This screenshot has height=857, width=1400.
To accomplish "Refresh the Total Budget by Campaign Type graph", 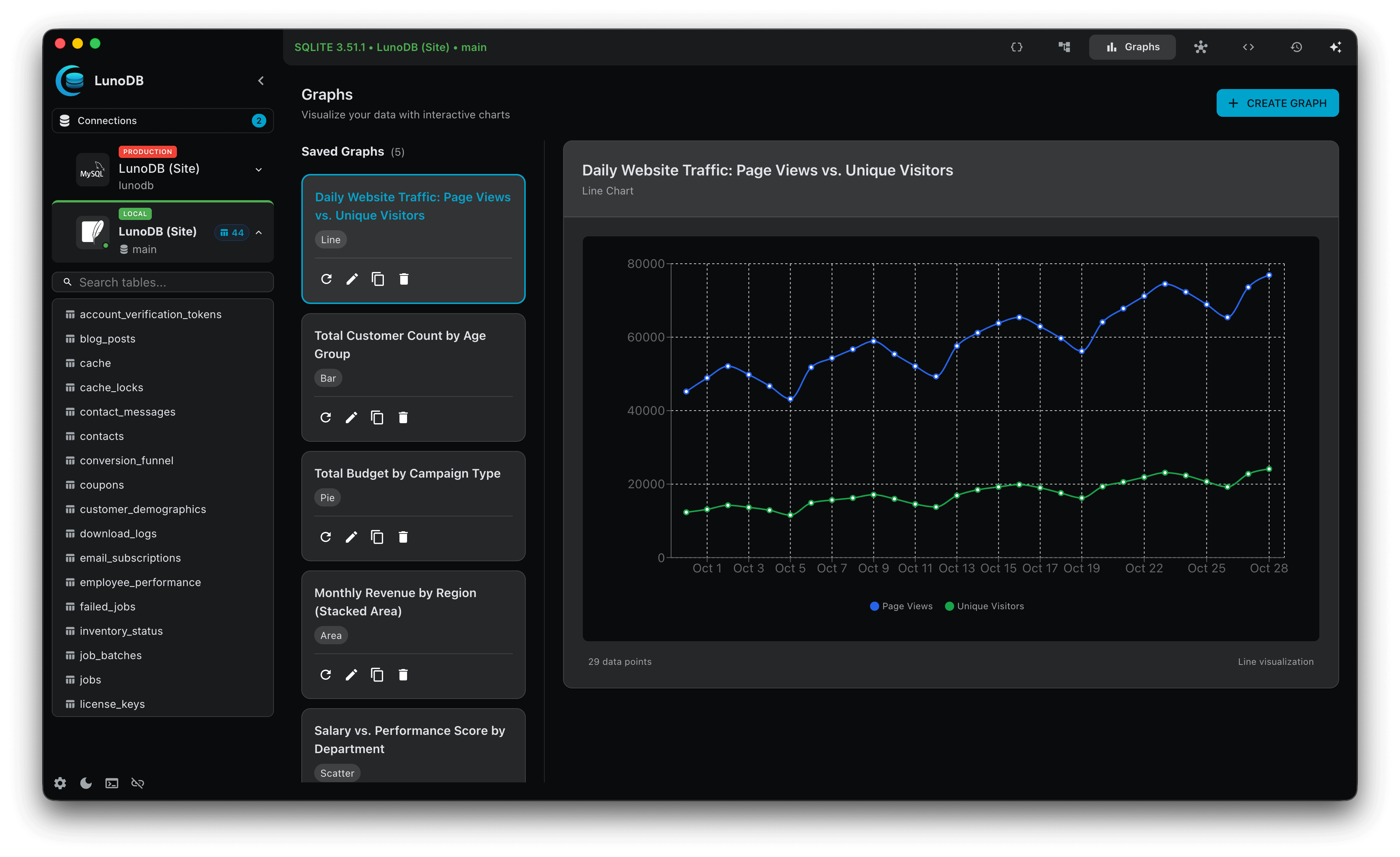I will click(326, 537).
